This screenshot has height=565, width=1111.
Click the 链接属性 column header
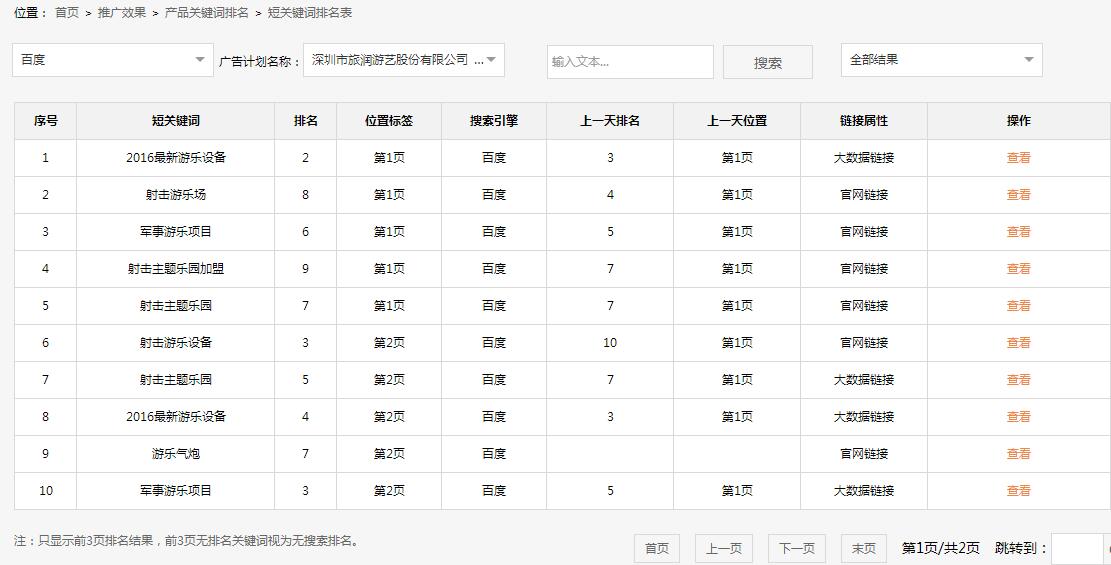coord(863,121)
